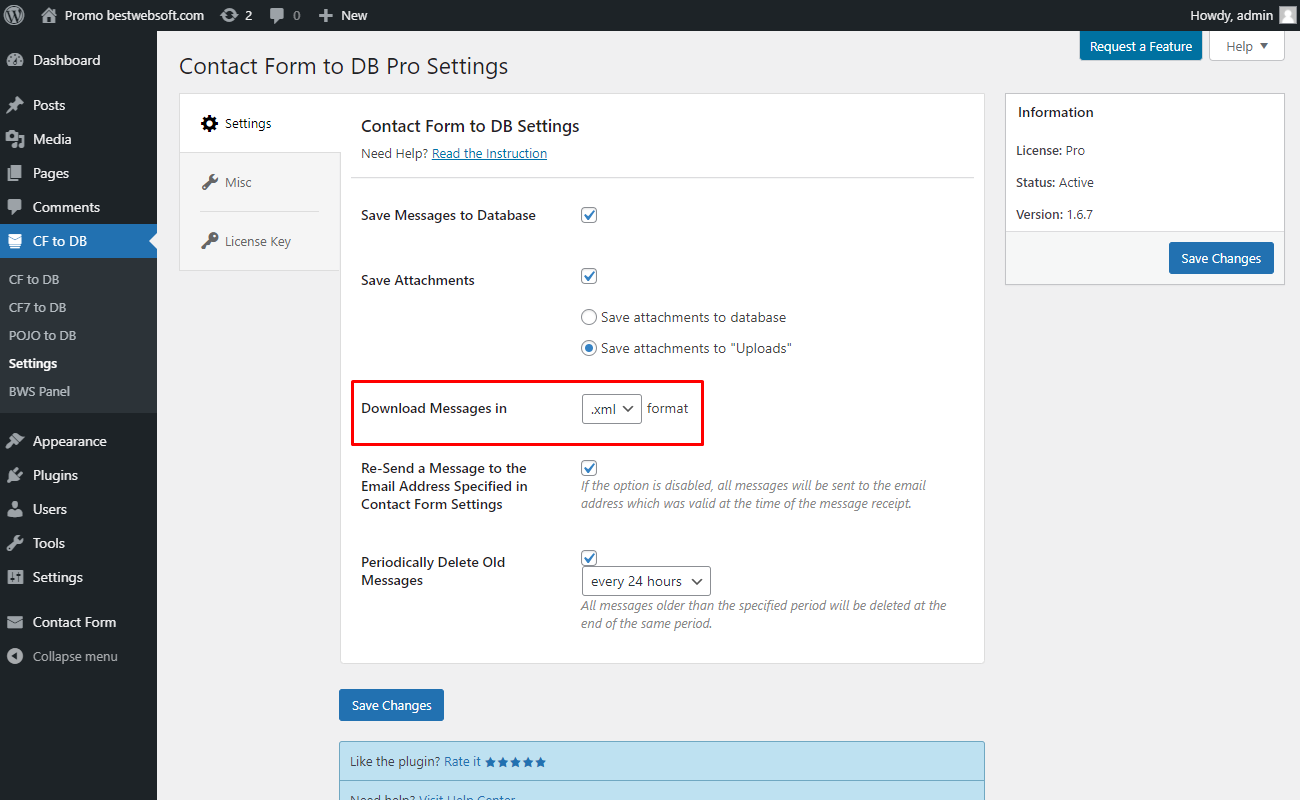
Task: Click the Collapse menu arrow icon
Action: 15,656
